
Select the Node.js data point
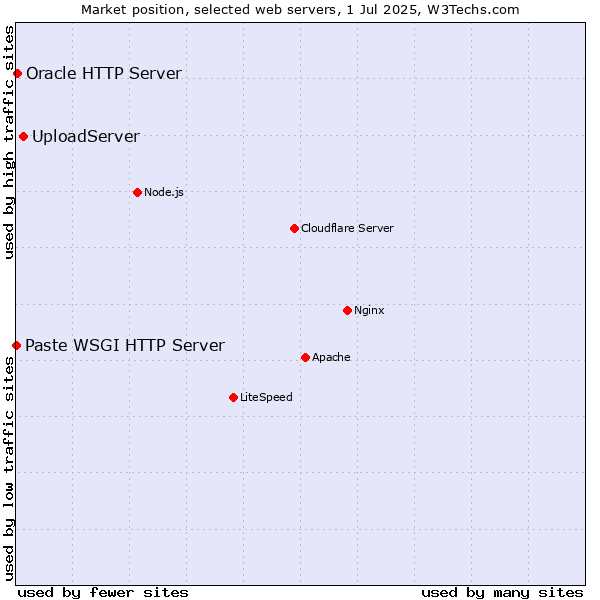(x=137, y=192)
